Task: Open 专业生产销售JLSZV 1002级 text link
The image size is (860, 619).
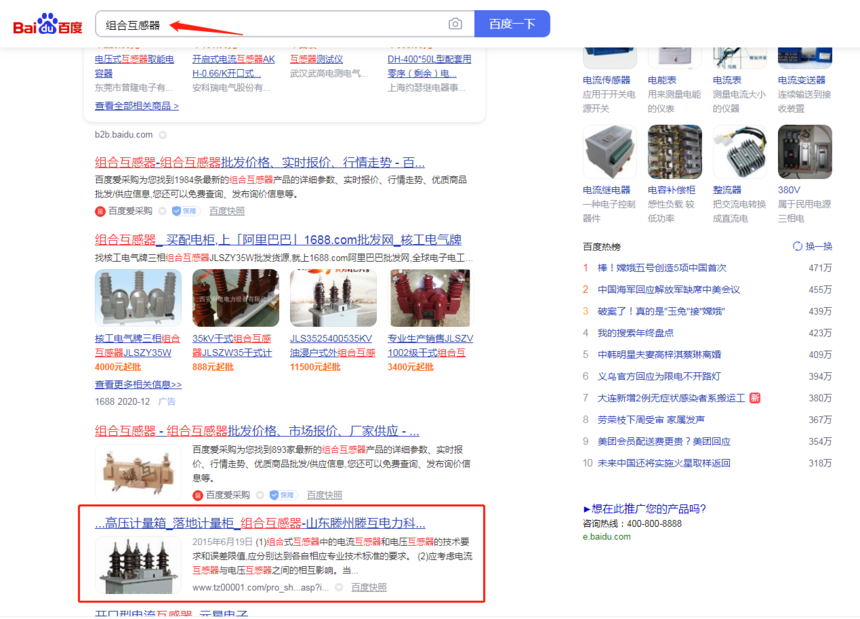Action: 430,345
